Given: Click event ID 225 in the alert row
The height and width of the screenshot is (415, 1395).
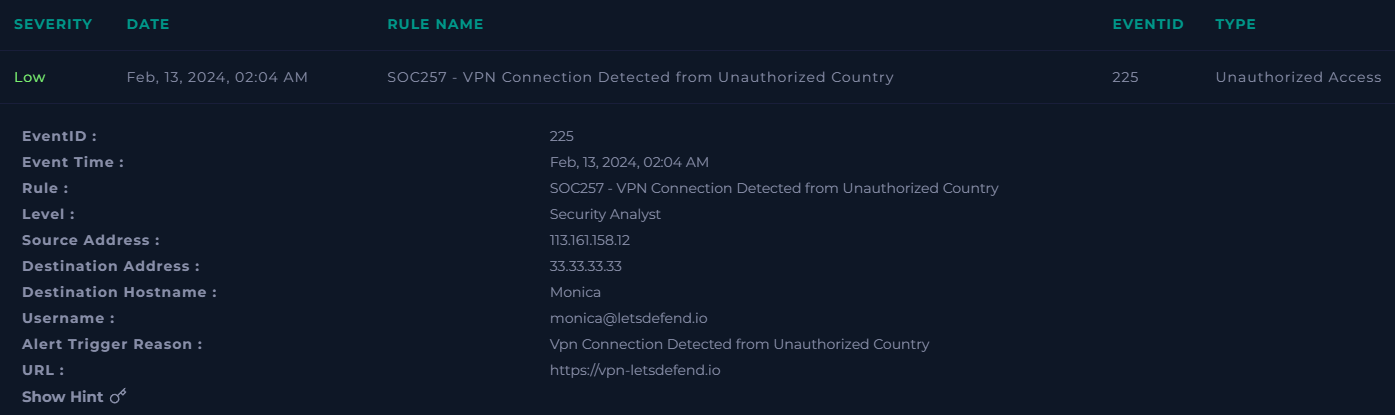Looking at the screenshot, I should coord(1125,77).
